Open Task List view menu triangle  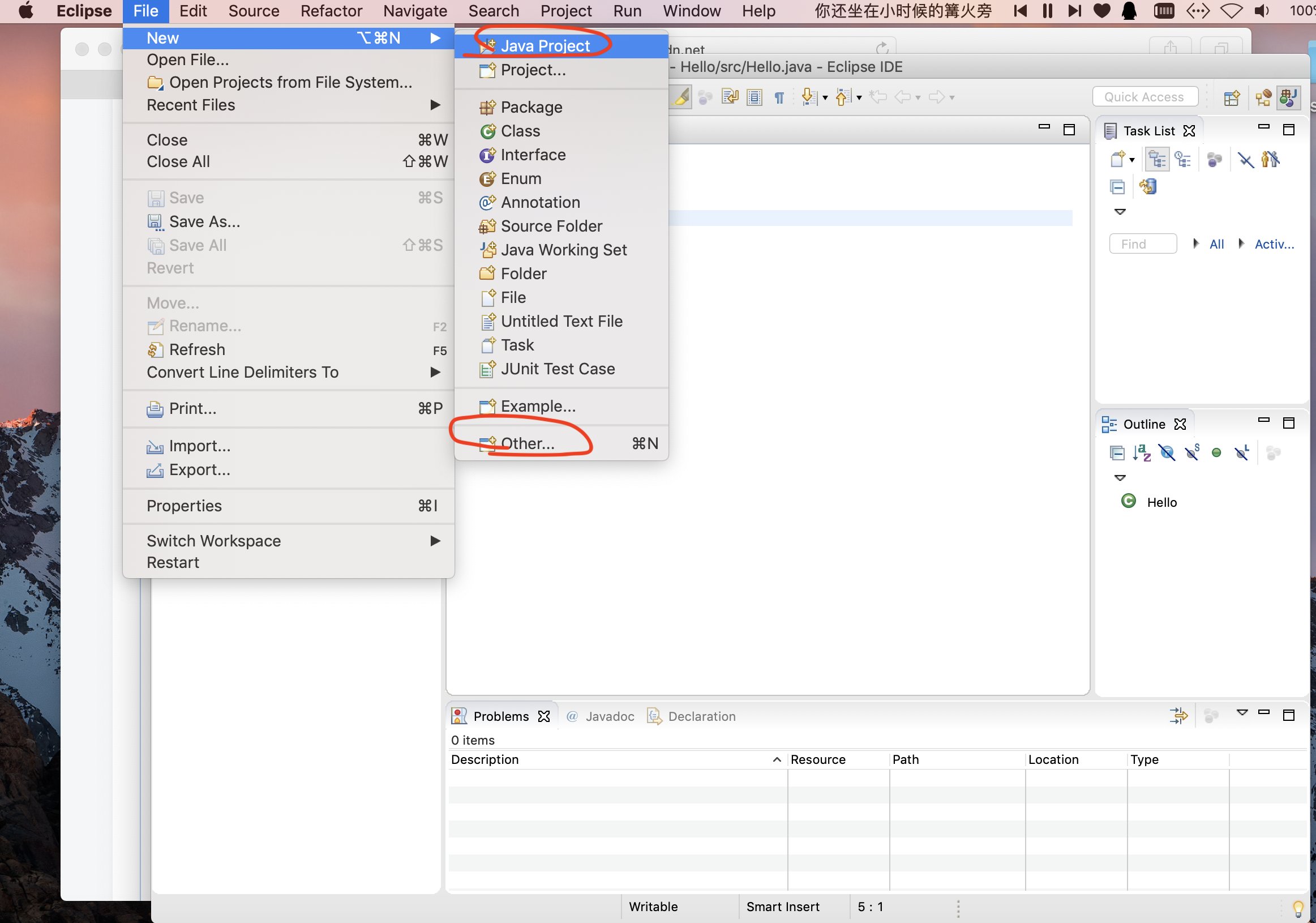[1120, 212]
